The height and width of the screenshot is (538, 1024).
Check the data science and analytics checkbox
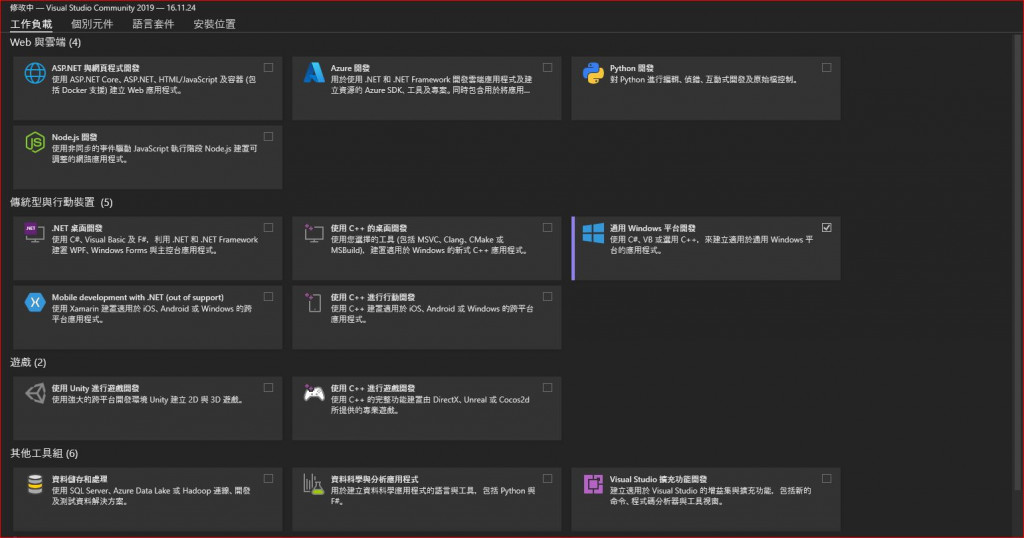tap(547, 479)
